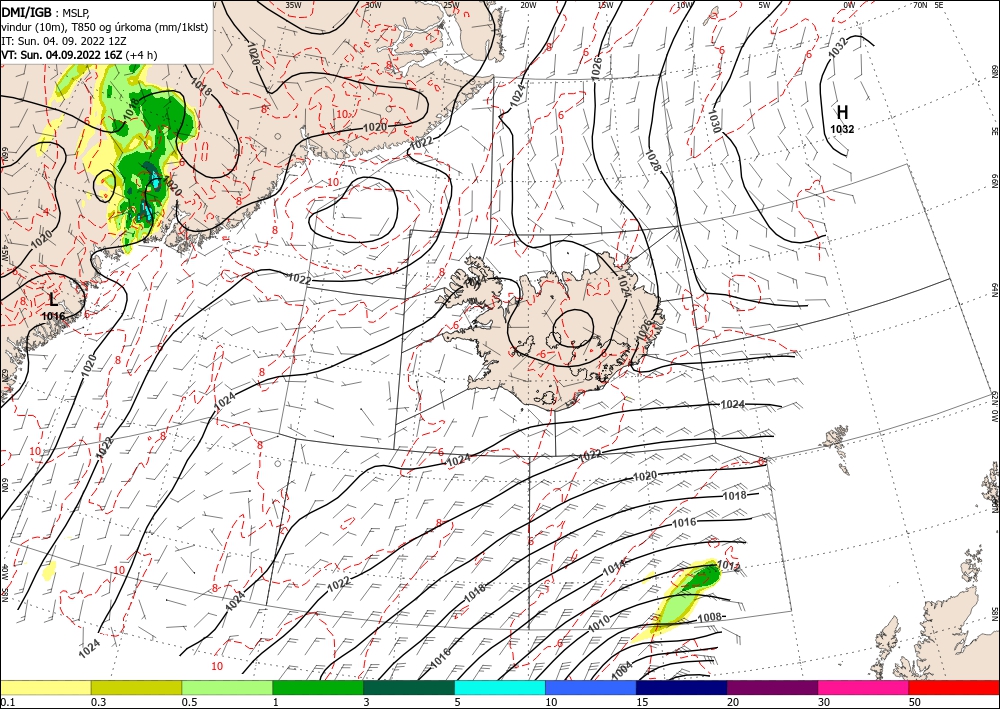The image size is (1000, 709).
Task: Click the "1004" isobar label
Action: (622, 669)
